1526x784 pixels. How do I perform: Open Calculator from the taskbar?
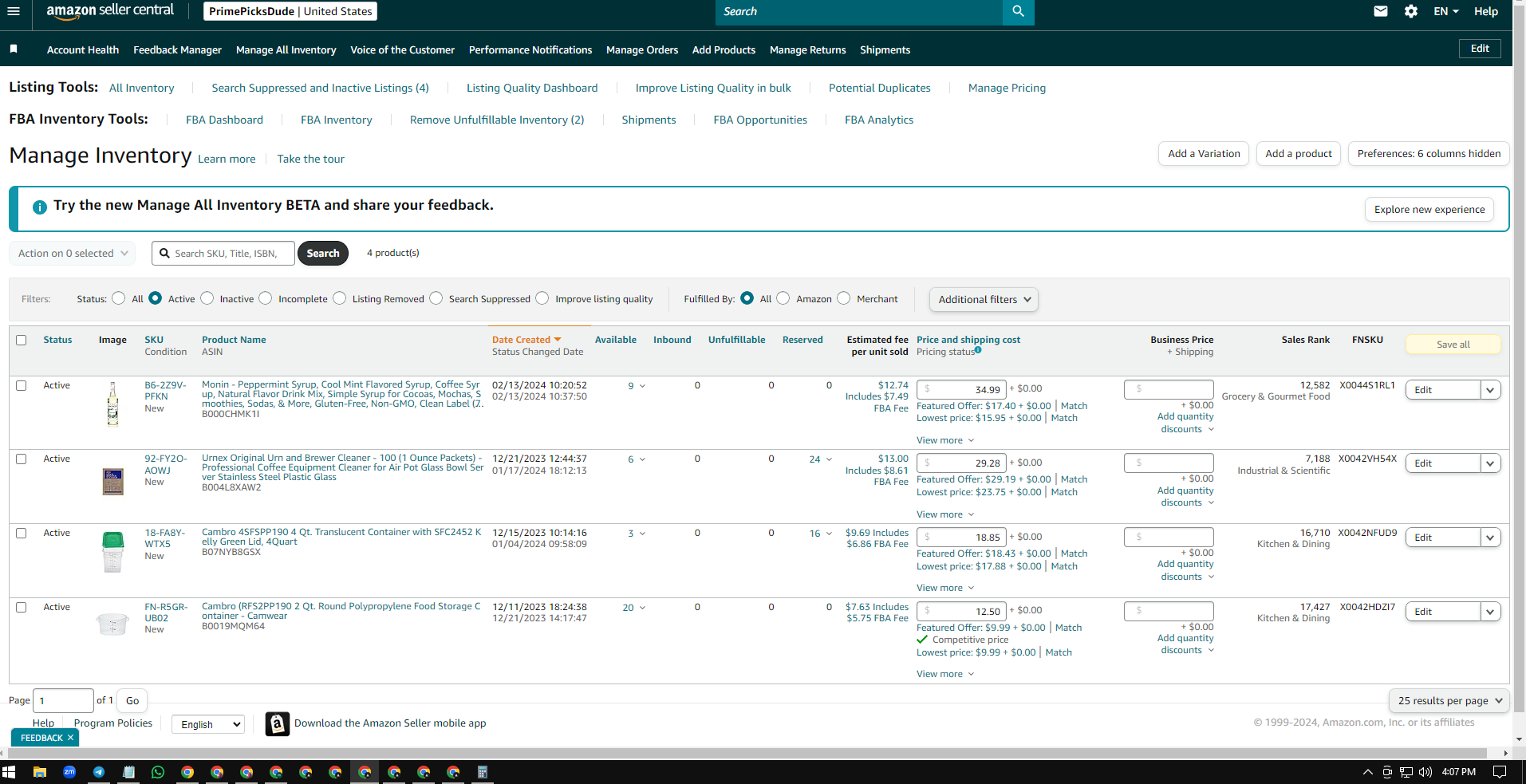point(482,772)
